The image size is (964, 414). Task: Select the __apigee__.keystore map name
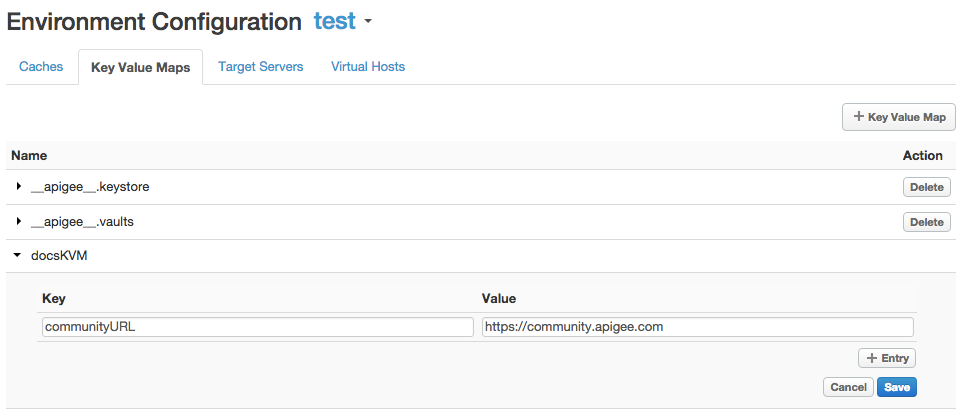90,187
